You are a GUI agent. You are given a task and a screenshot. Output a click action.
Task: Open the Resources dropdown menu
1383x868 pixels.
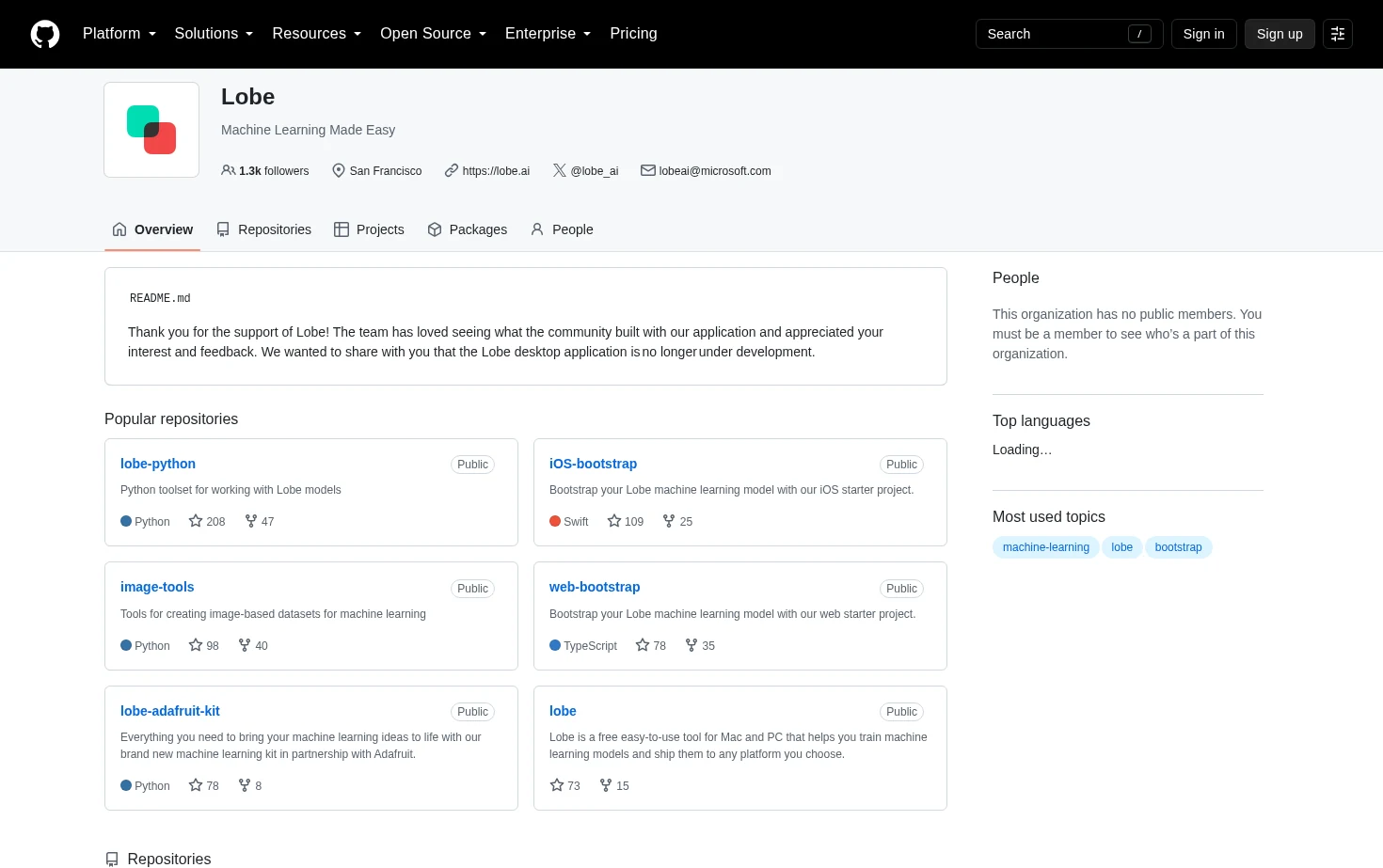[317, 34]
